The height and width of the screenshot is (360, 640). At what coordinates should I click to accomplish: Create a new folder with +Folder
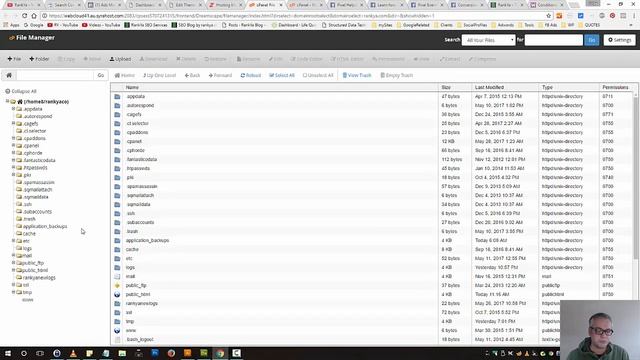(x=39, y=59)
